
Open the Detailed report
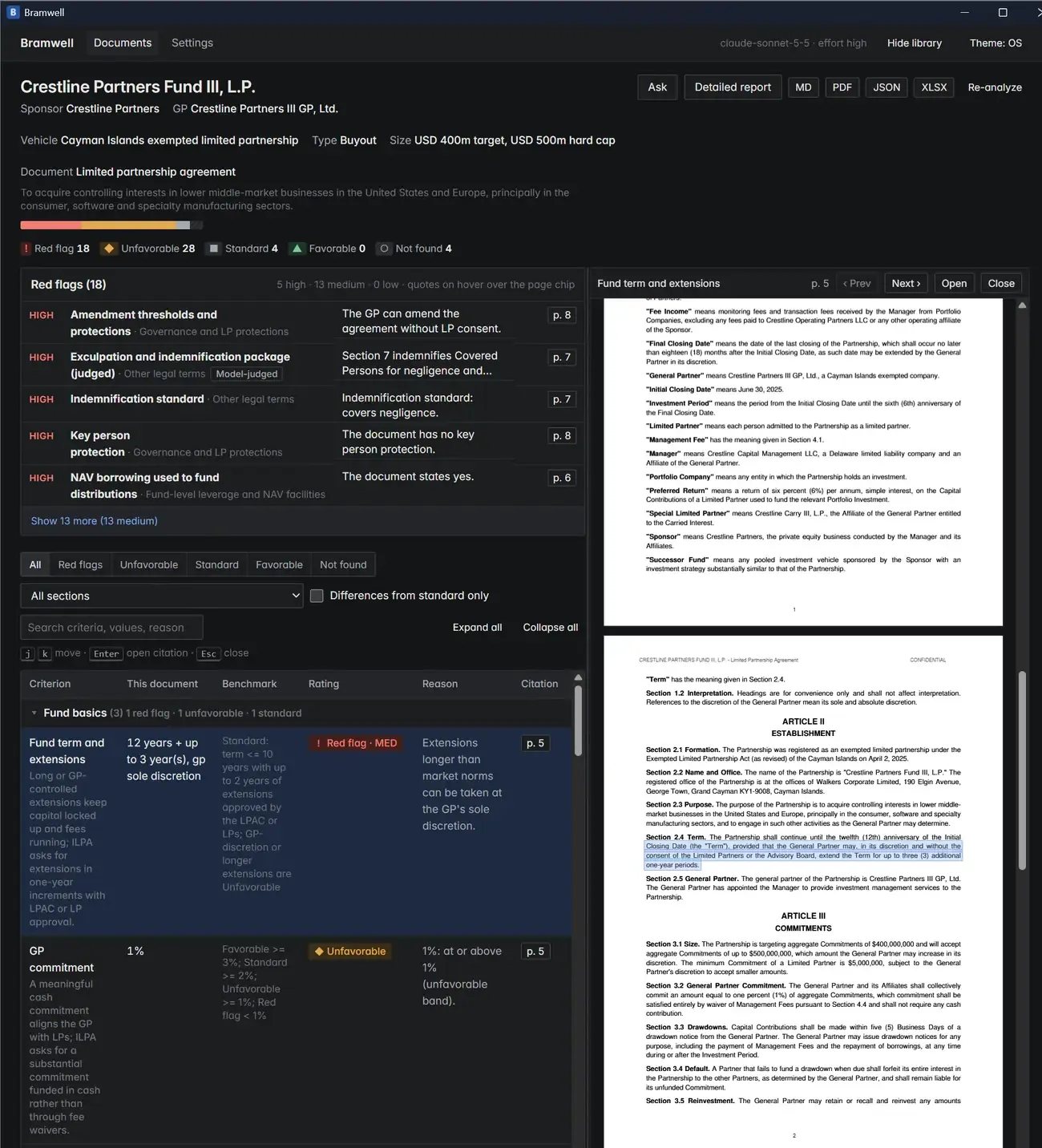733,87
